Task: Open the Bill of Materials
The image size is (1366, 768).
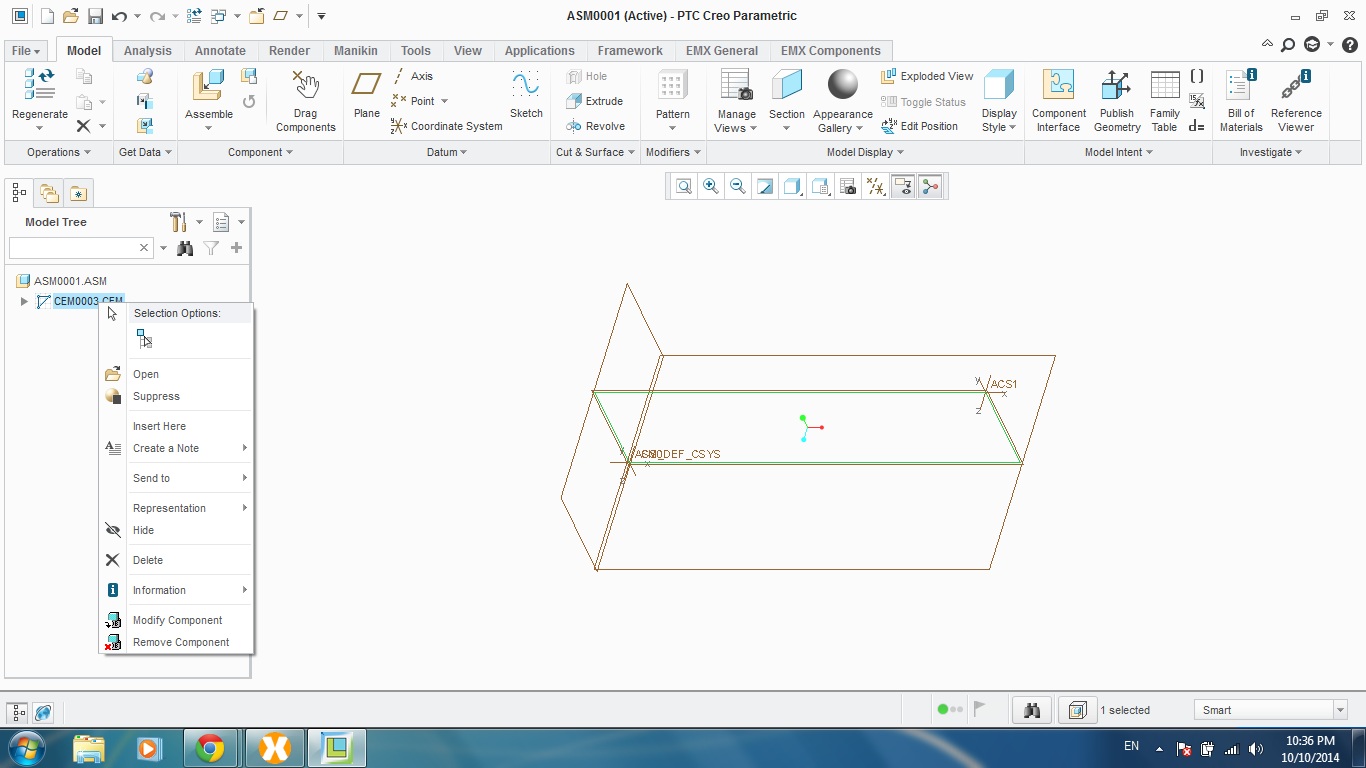Action: pos(1241,100)
